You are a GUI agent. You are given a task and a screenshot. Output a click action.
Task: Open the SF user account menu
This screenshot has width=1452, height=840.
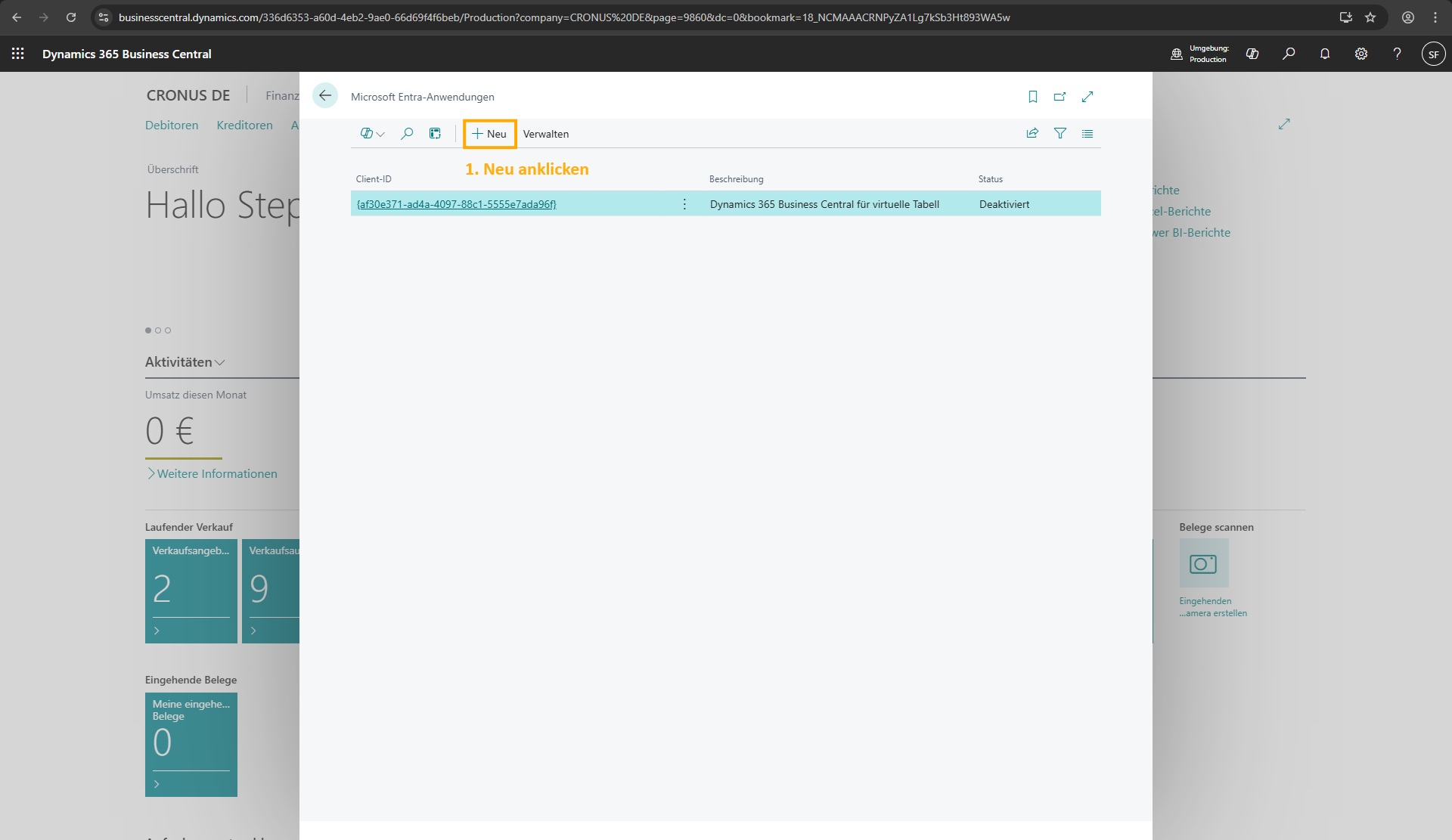1434,54
